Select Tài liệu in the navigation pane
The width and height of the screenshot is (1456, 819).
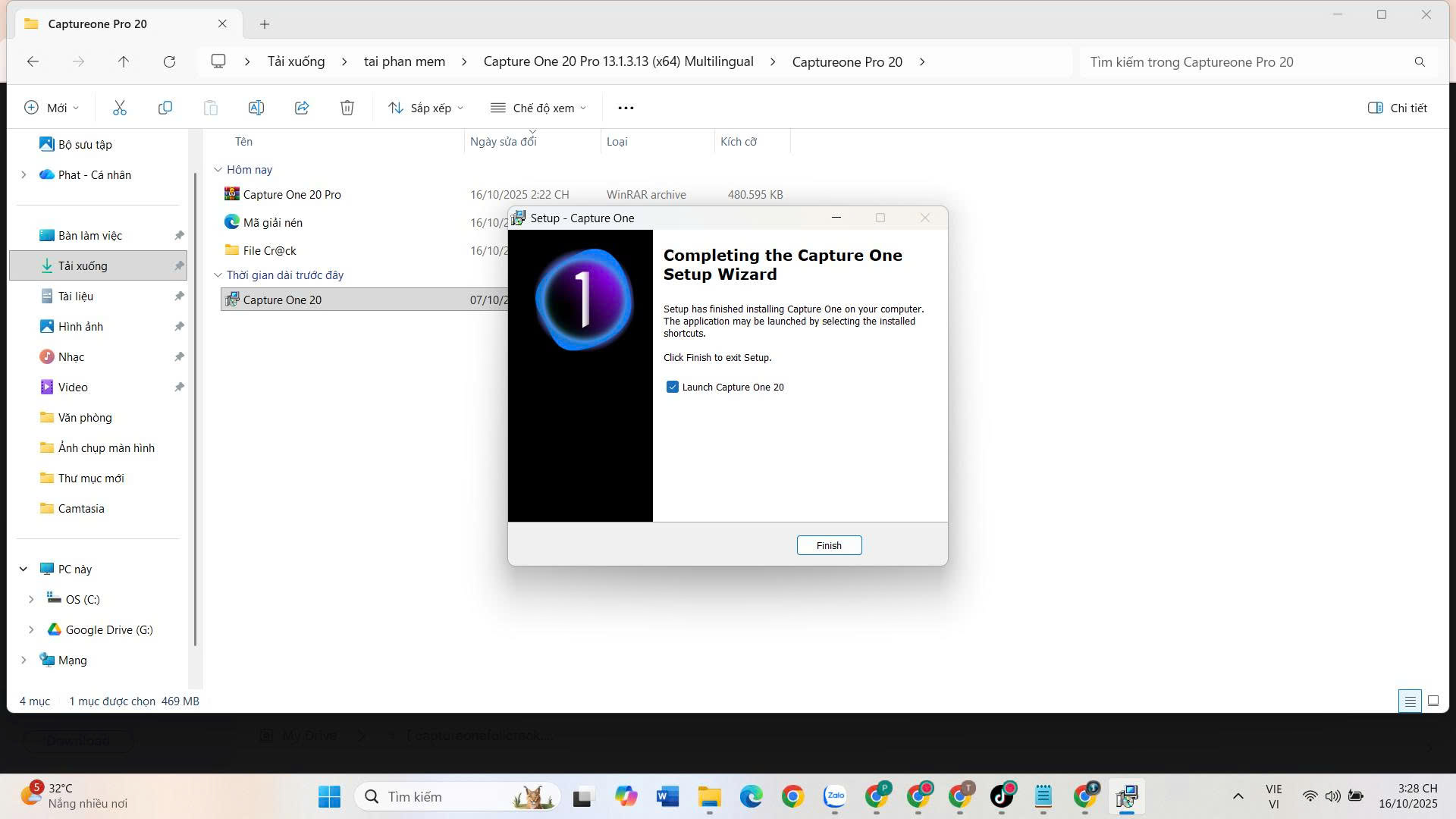pyautogui.click(x=76, y=296)
